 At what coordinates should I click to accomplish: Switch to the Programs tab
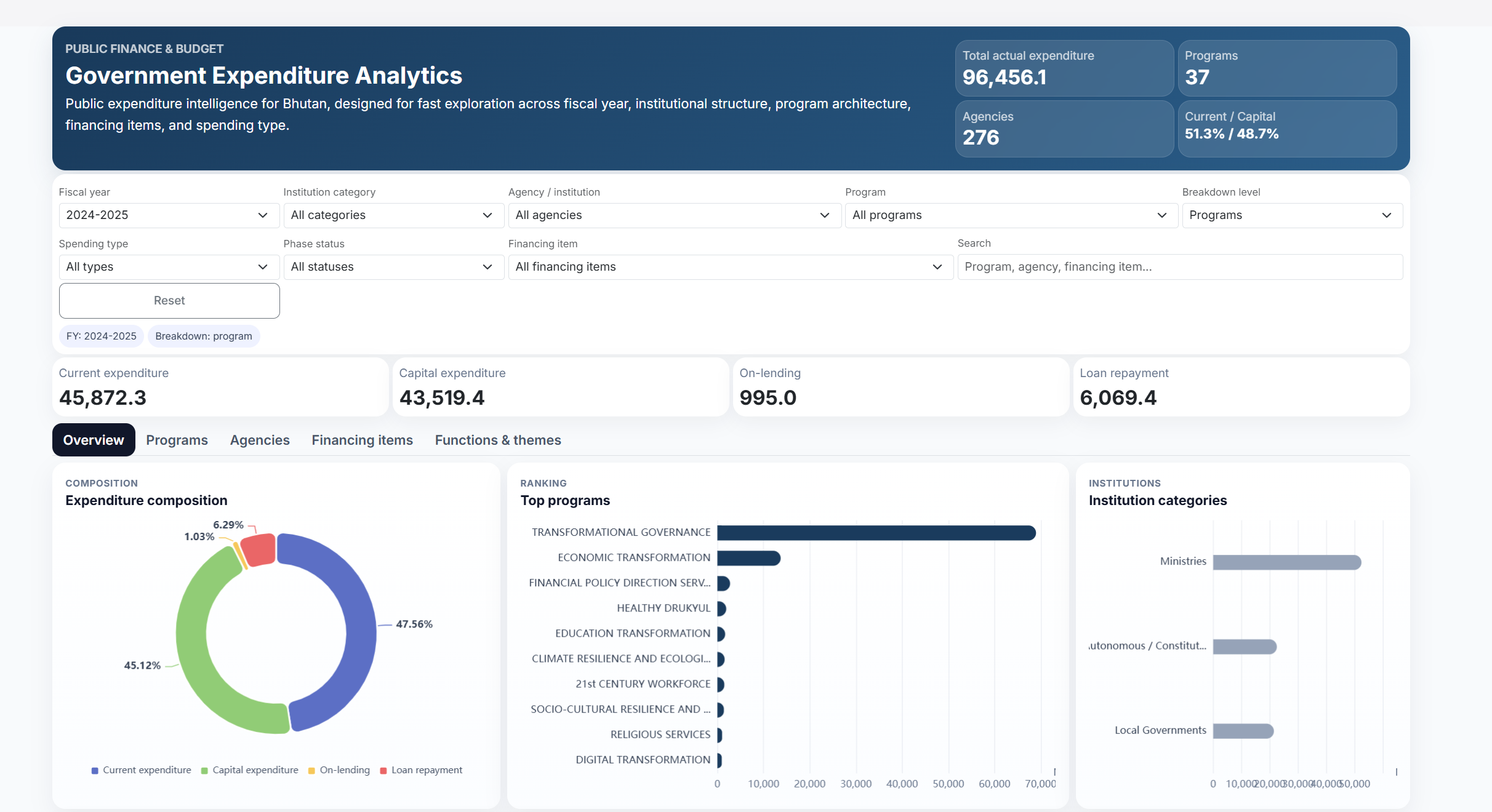pyautogui.click(x=177, y=440)
